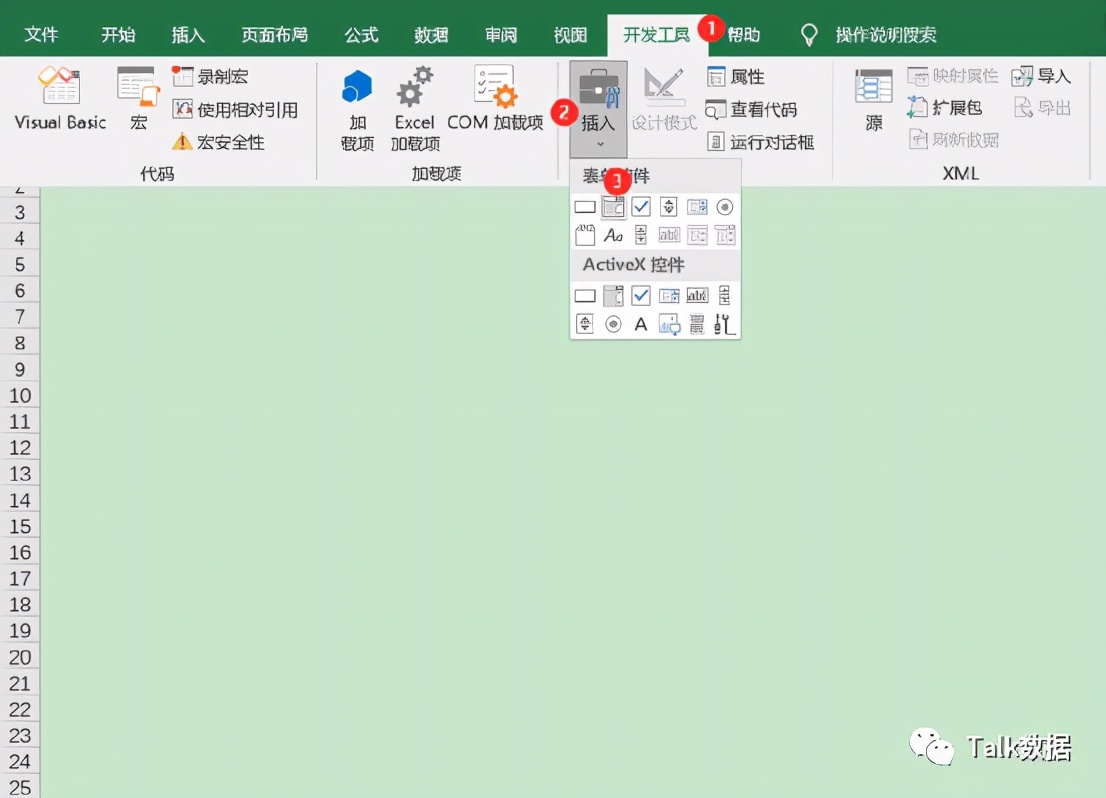Collapse the 插入 controls dropdown

click(x=598, y=109)
